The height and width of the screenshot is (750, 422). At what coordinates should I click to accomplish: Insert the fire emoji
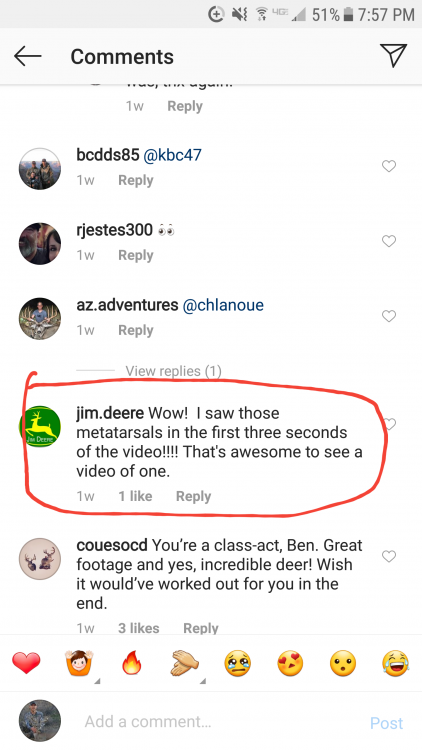(132, 664)
